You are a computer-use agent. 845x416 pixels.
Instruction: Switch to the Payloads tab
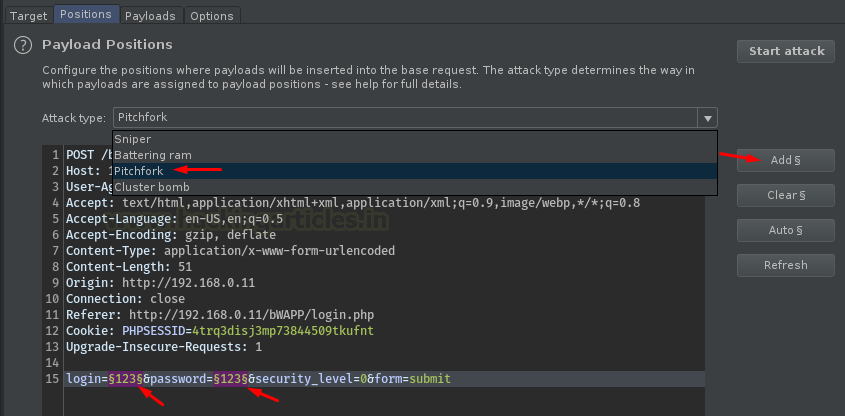(152, 16)
